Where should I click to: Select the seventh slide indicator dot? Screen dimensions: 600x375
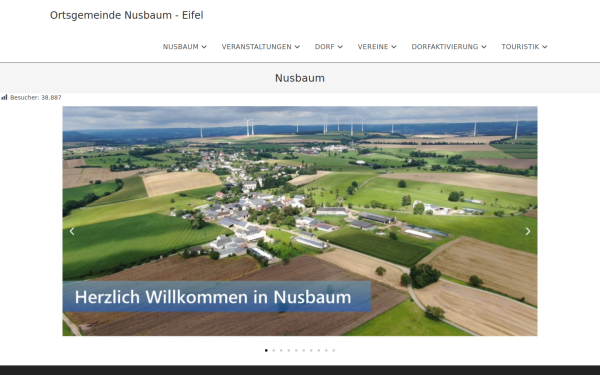[311, 350]
